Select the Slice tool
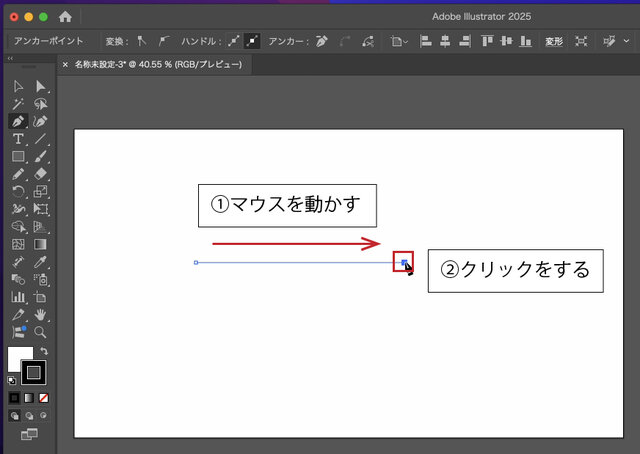This screenshot has width=640, height=454. [x=18, y=314]
